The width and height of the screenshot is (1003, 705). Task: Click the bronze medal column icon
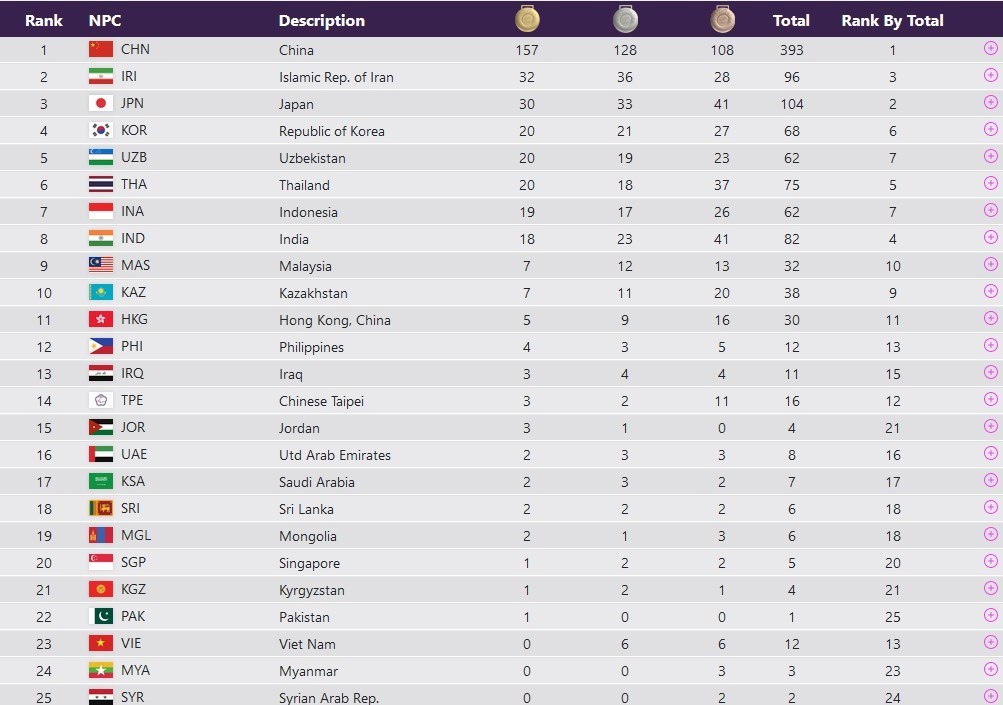722,19
